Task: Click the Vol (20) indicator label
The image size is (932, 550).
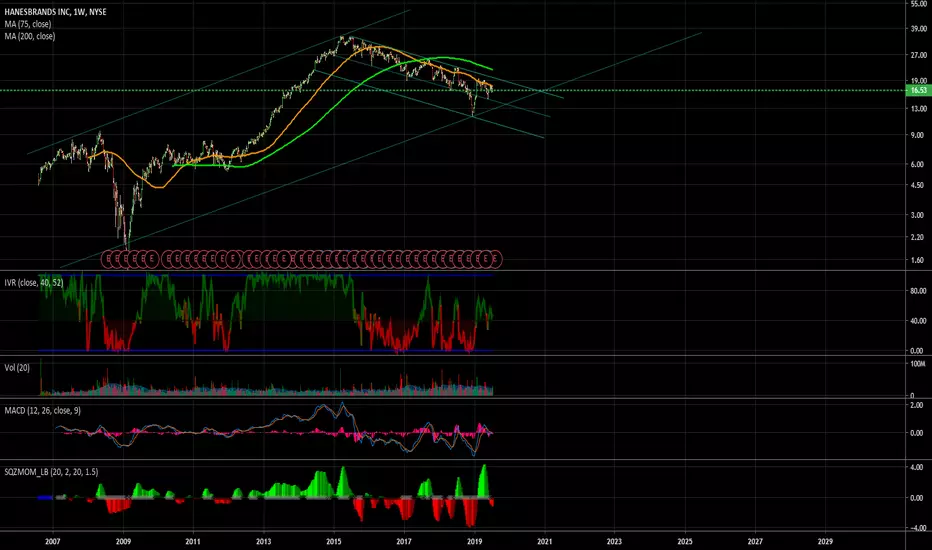Action: pyautogui.click(x=17, y=368)
